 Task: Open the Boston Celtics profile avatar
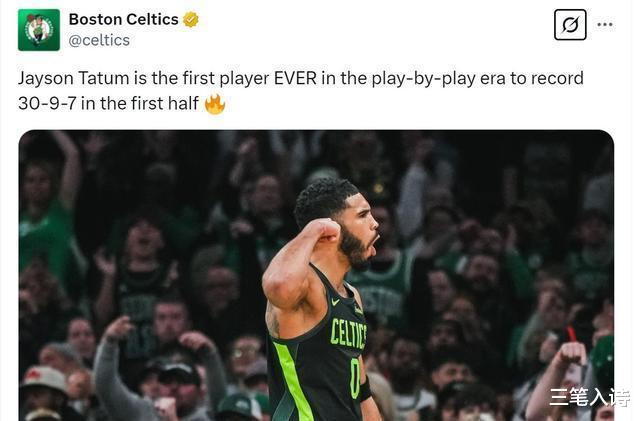(39, 30)
